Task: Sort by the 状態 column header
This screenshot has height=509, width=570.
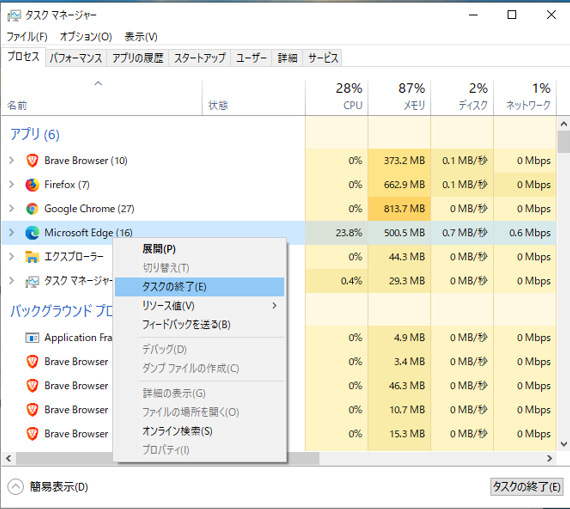Action: [253, 97]
